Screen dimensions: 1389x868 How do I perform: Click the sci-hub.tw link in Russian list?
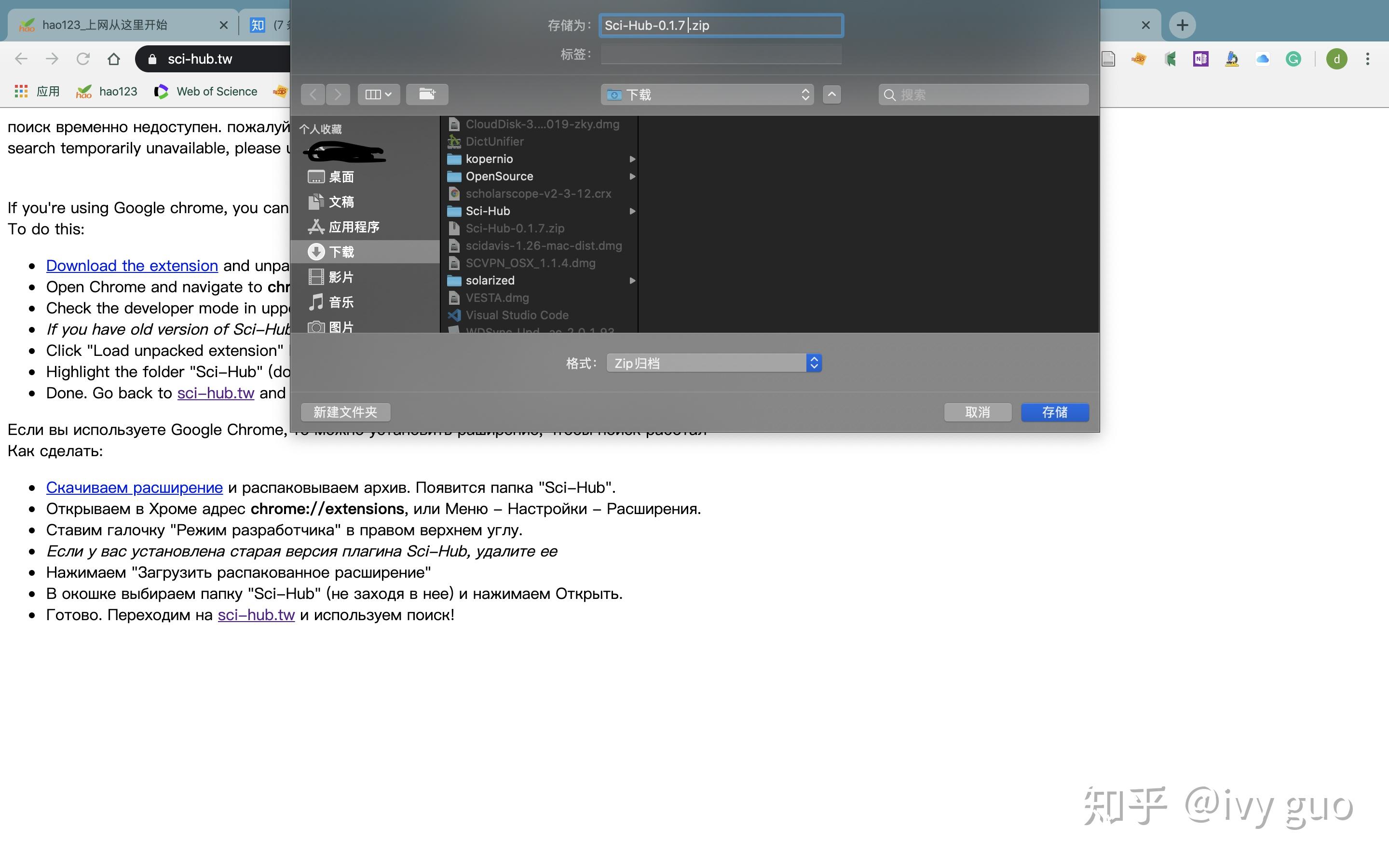(256, 615)
